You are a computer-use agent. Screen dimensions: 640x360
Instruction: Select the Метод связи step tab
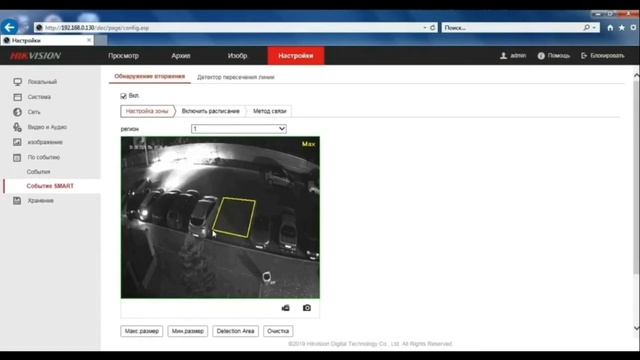pyautogui.click(x=269, y=111)
